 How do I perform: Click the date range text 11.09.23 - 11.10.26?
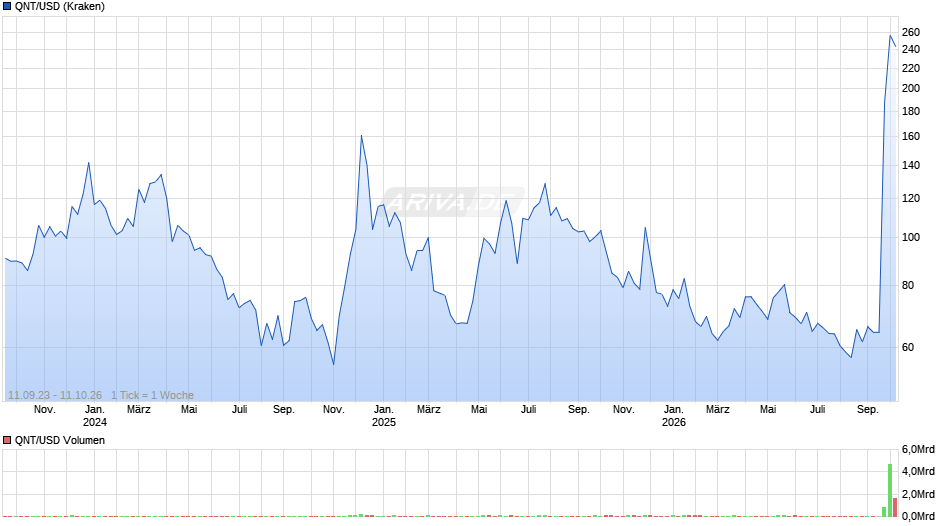point(55,395)
